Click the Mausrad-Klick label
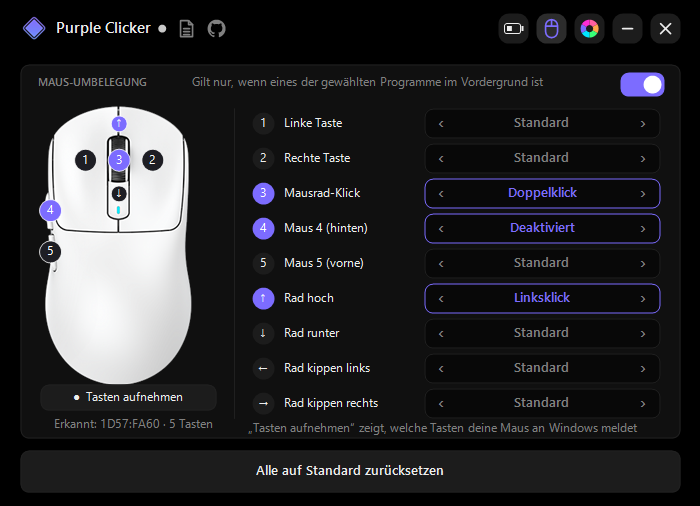The width and height of the screenshot is (700, 506). coord(322,193)
